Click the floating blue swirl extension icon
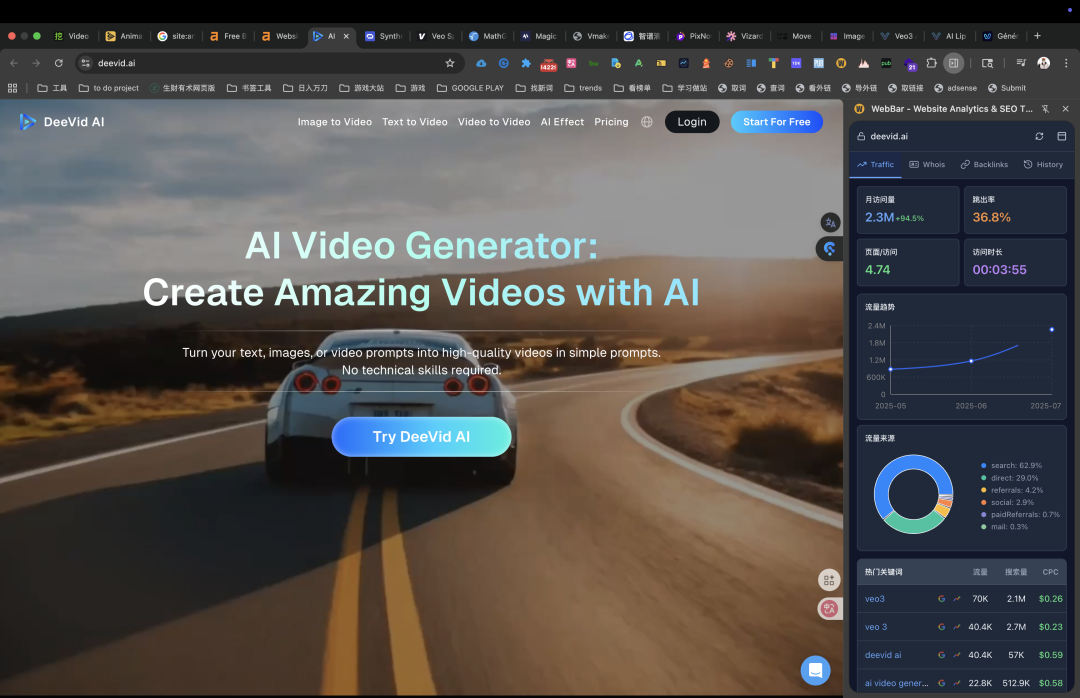 (x=829, y=249)
